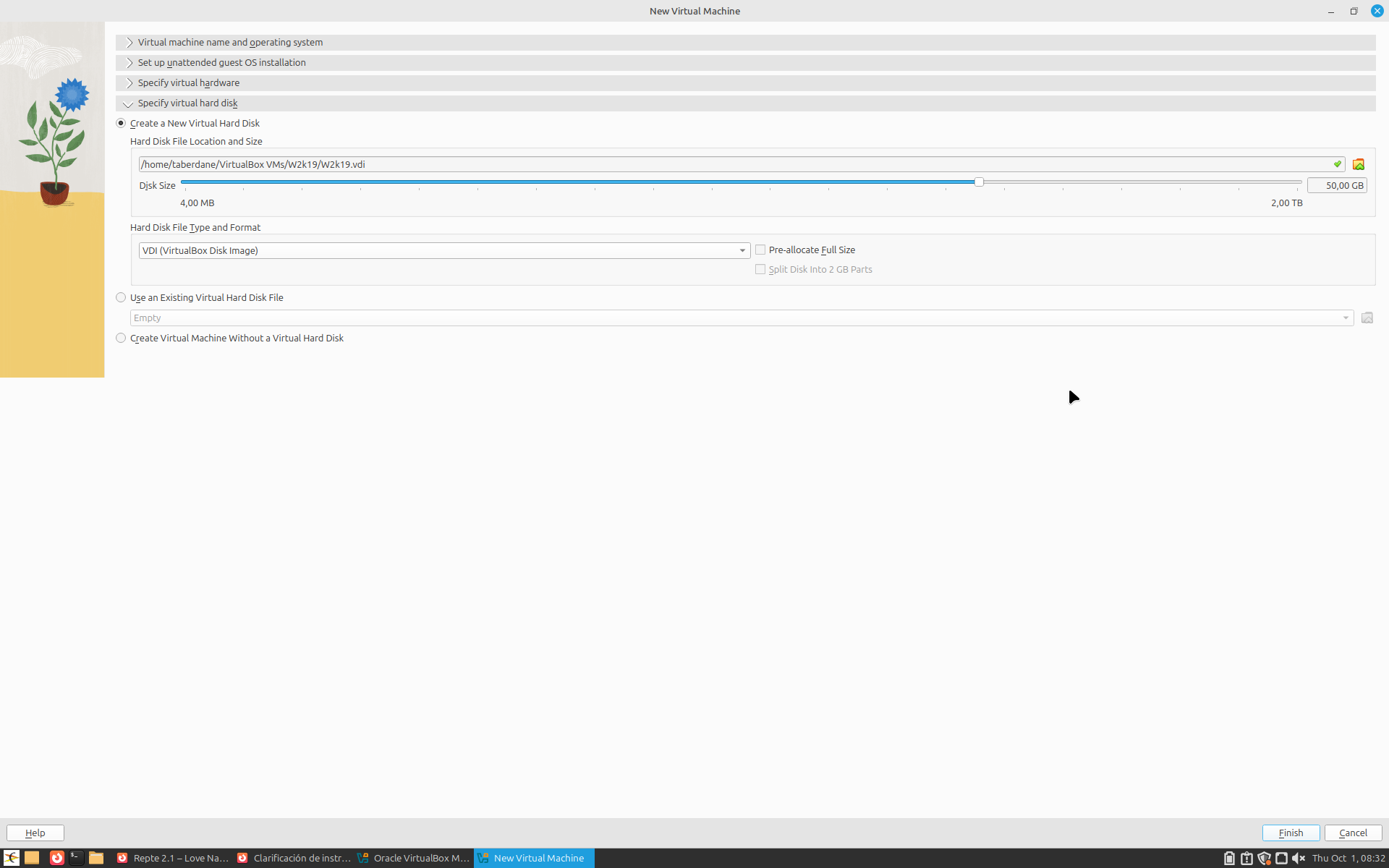1389x868 pixels.
Task: Click the Finish button
Action: pyautogui.click(x=1291, y=833)
